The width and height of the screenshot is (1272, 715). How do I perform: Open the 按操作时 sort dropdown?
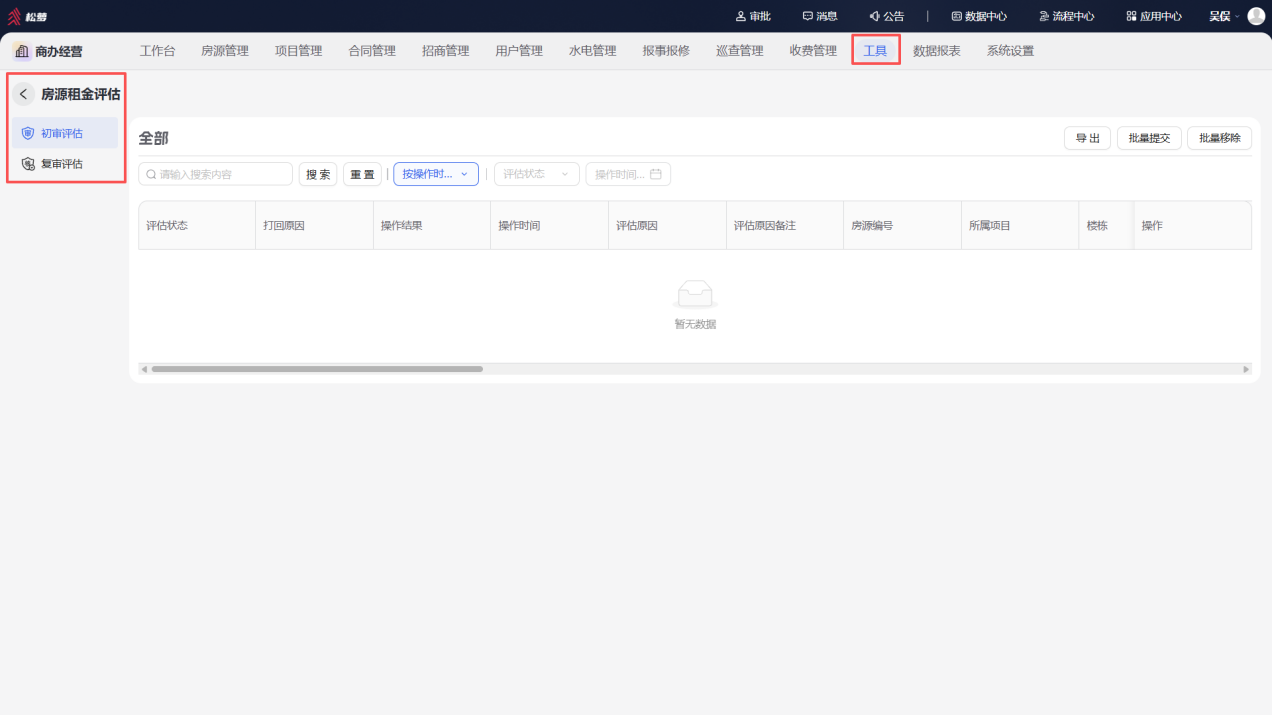(436, 174)
